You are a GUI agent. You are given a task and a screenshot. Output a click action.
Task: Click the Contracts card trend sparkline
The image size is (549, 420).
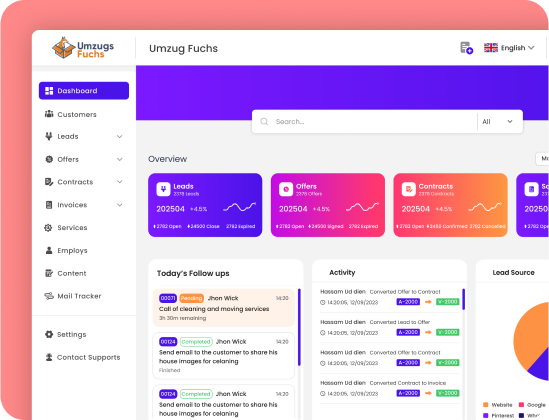[485, 207]
